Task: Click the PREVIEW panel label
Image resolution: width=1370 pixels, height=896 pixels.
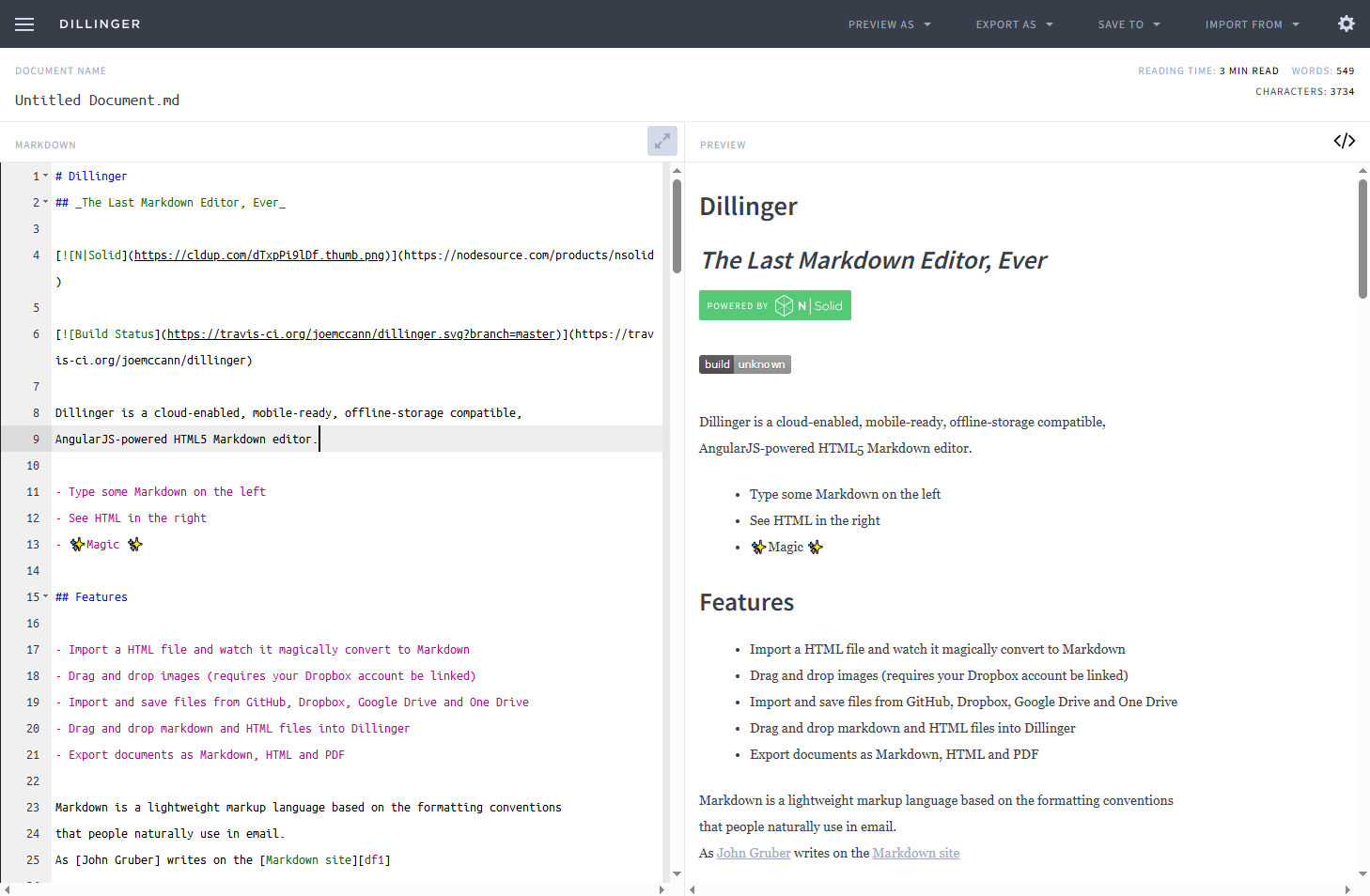Action: pos(723,145)
